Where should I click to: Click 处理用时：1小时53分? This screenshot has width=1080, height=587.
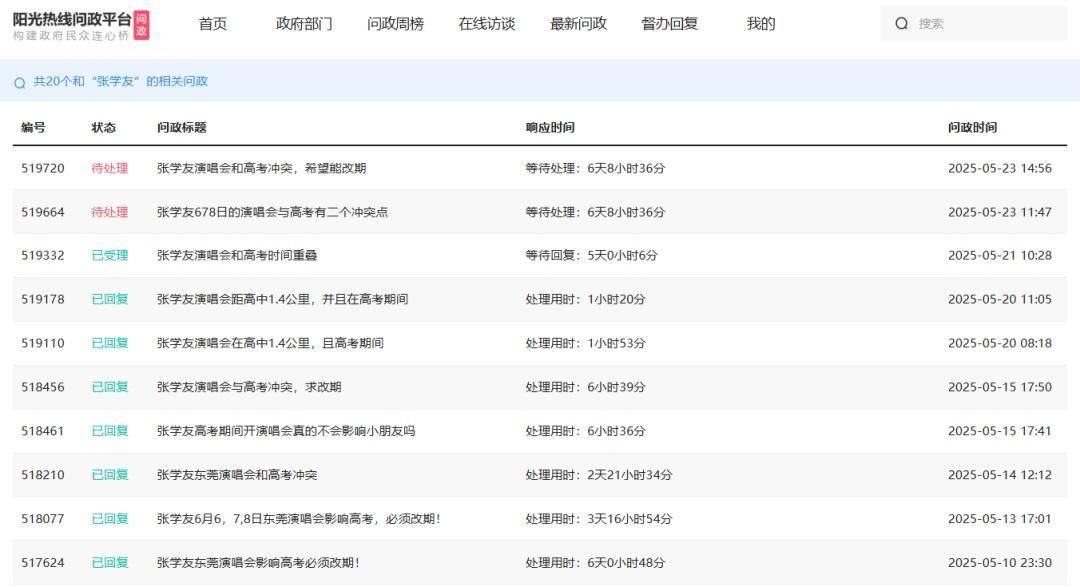coord(585,343)
